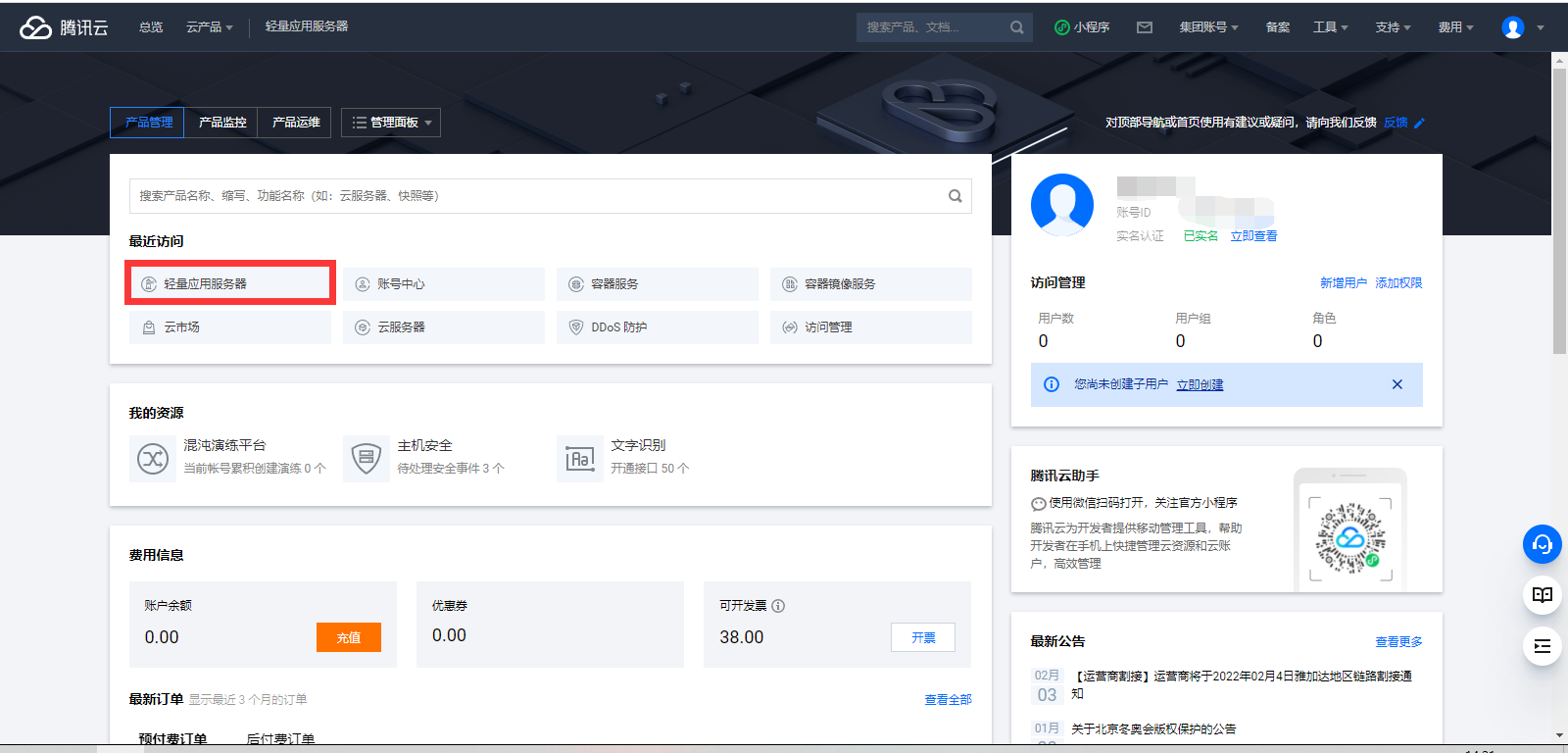The image size is (1568, 753).
Task: Open 账号中心 recent item
Action: click(x=444, y=283)
